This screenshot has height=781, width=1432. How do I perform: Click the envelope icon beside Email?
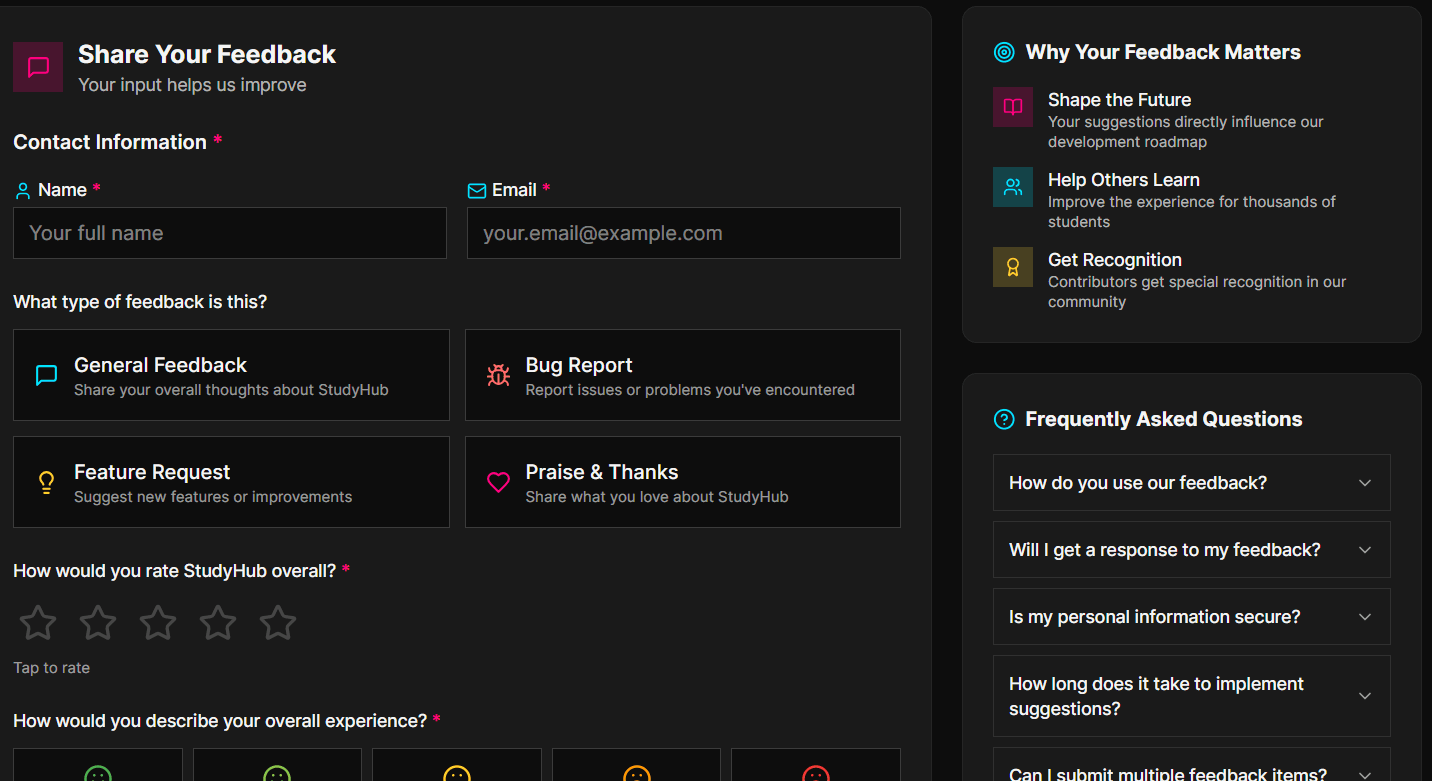[477, 190]
